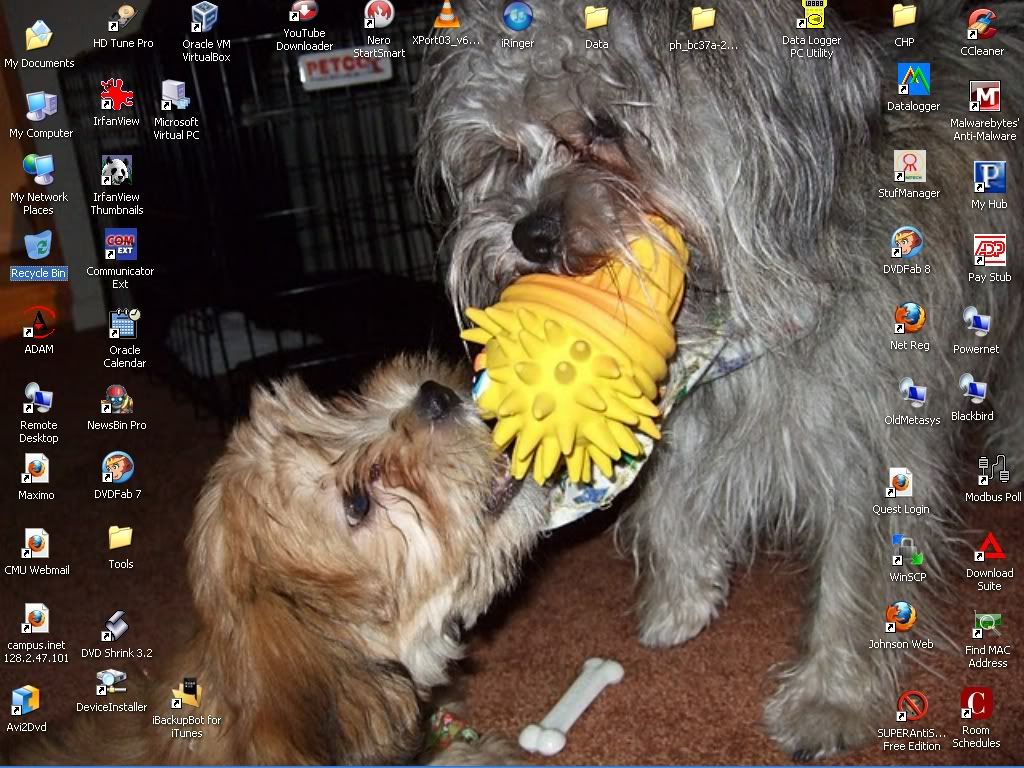
Task: Select the Nero StartSmart icon
Action: 378,16
